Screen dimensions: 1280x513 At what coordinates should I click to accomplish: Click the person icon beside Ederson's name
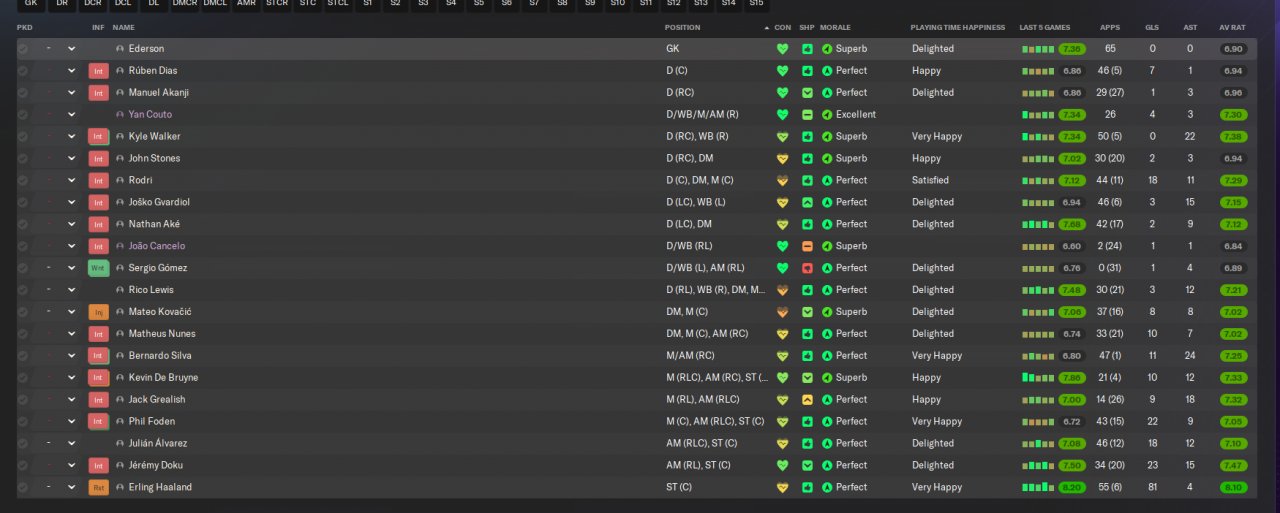120,49
